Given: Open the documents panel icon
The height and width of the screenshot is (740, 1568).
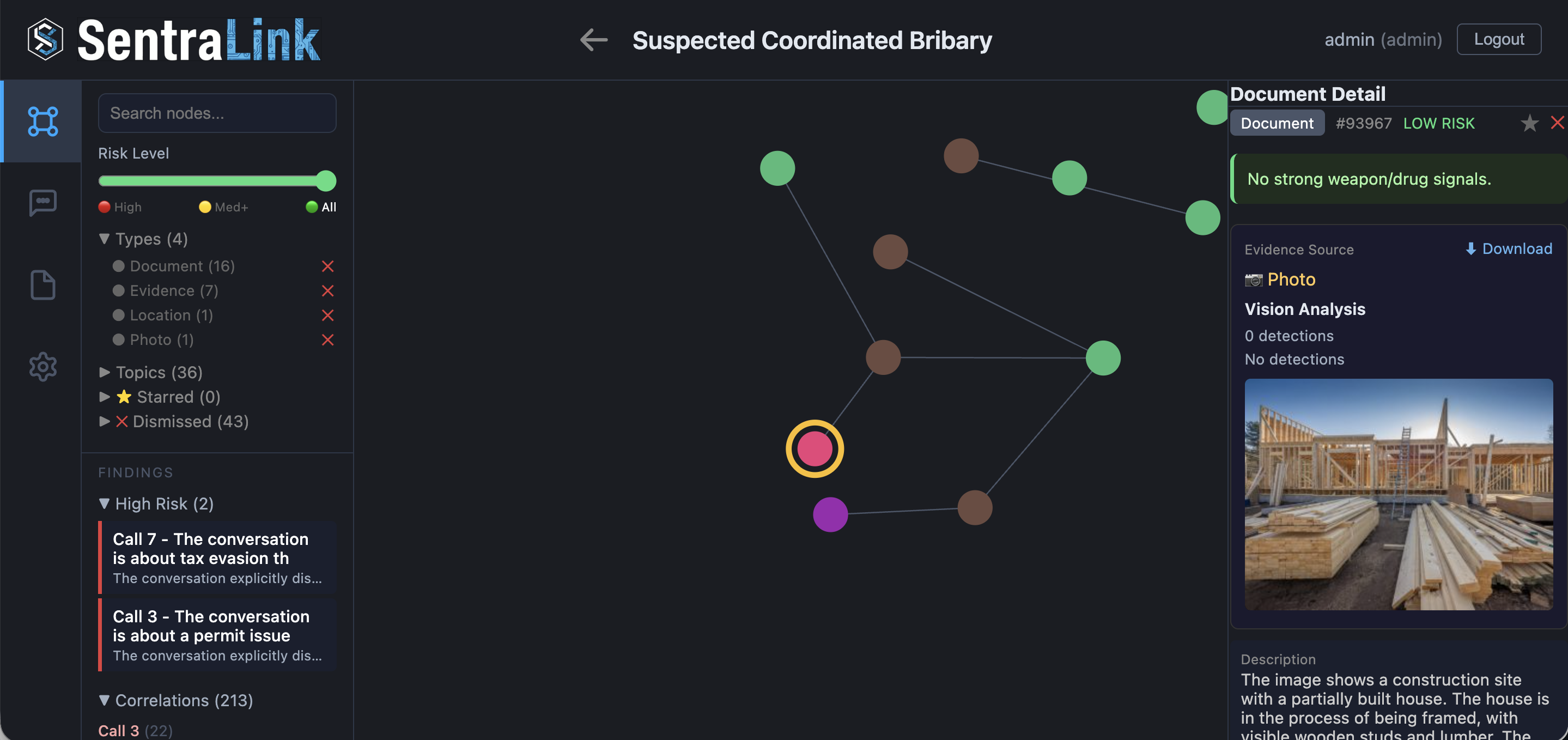Looking at the screenshot, I should point(41,284).
